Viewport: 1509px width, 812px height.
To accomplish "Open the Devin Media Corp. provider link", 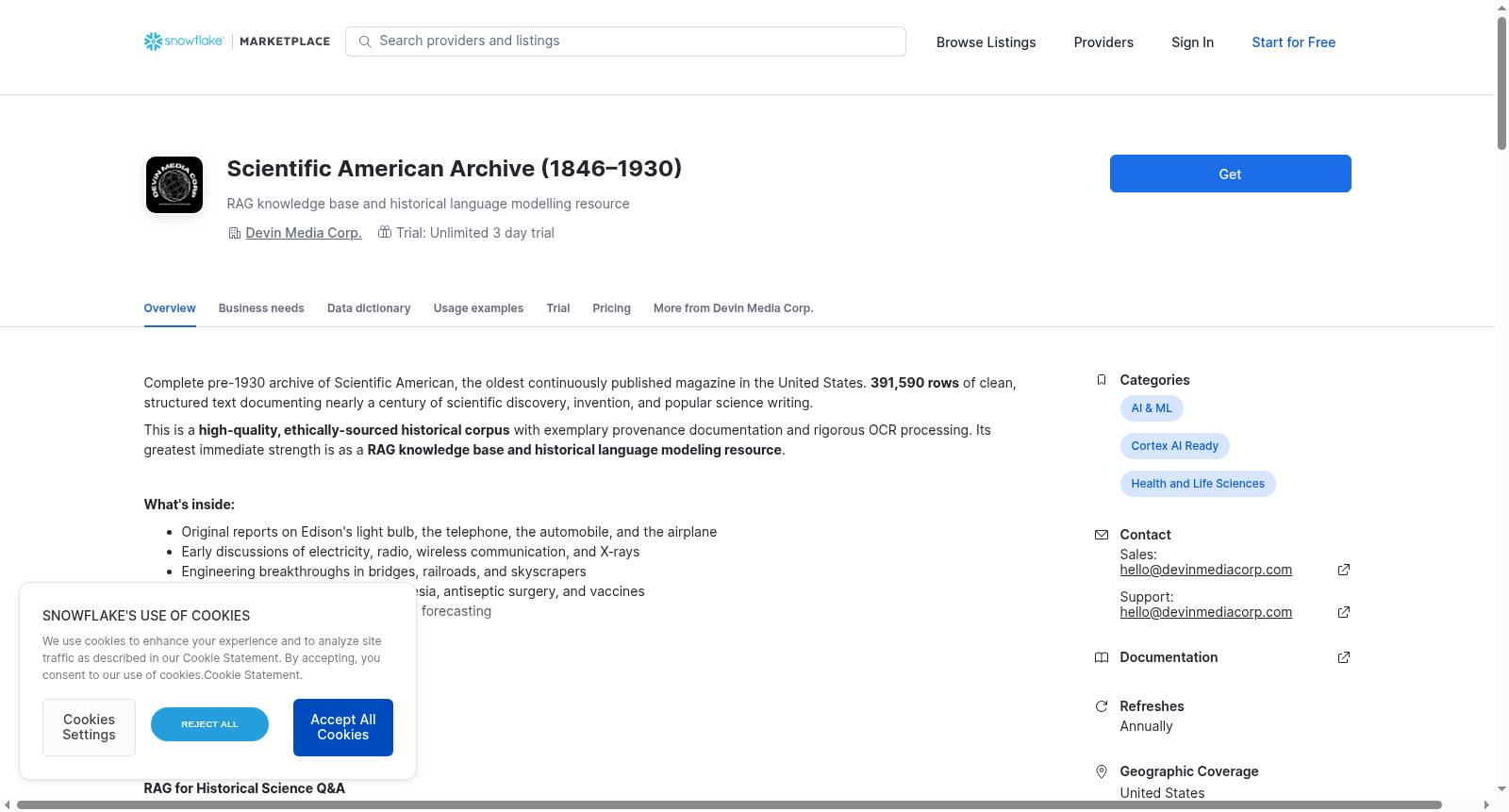I will point(304,233).
